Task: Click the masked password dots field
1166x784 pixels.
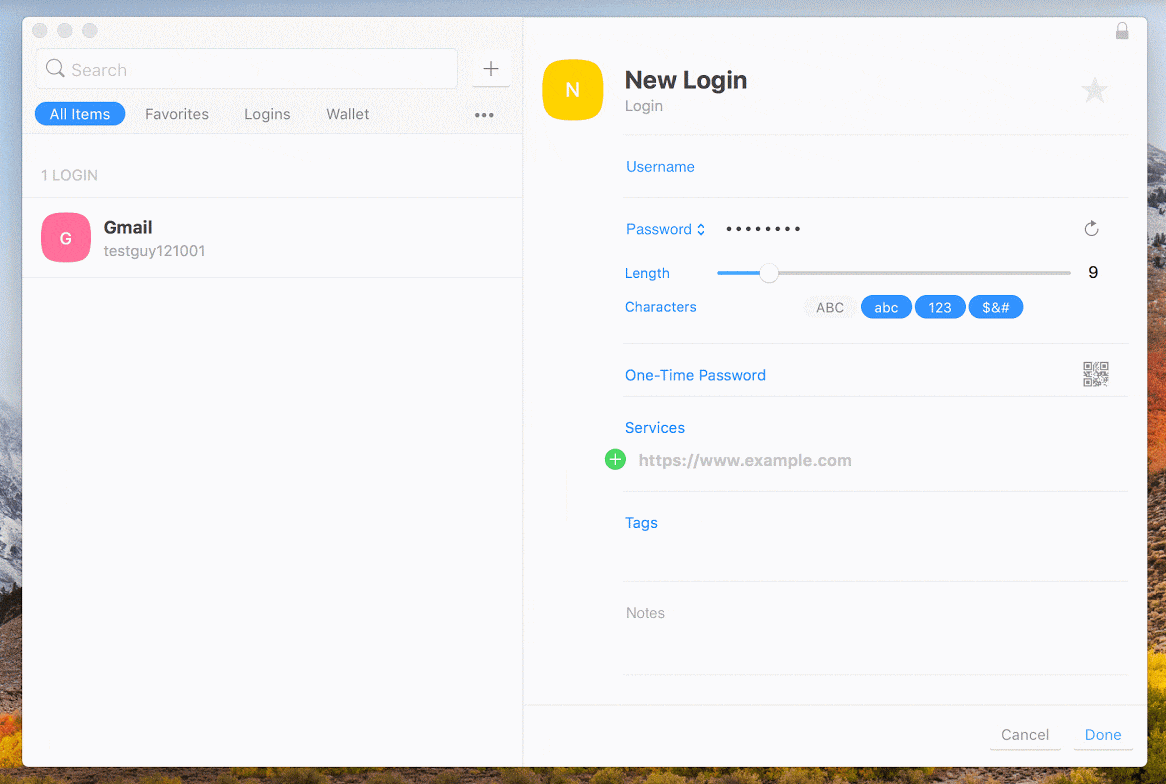Action: point(764,229)
